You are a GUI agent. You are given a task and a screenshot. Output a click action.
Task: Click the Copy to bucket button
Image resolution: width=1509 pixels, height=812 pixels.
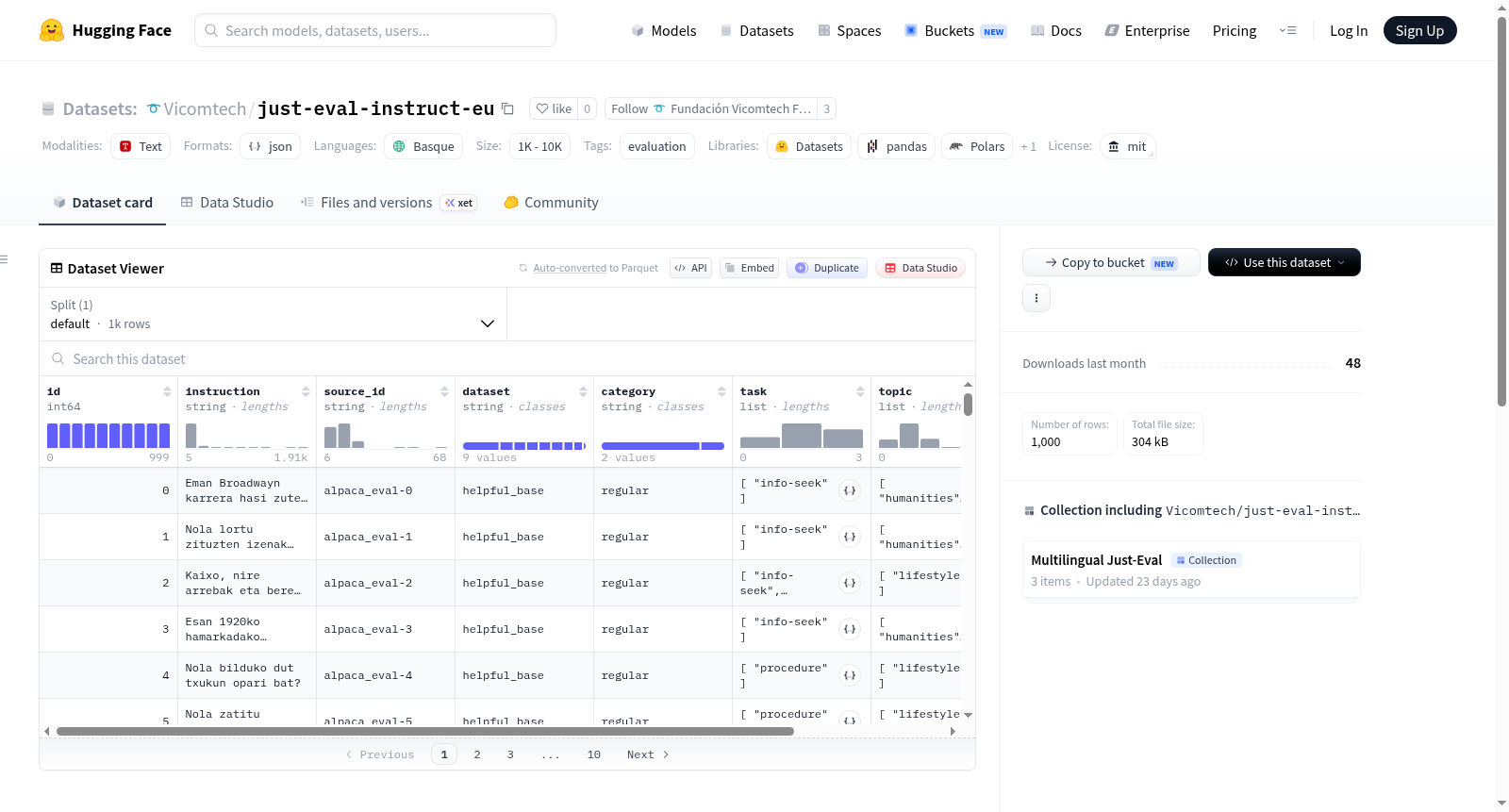click(x=1111, y=262)
